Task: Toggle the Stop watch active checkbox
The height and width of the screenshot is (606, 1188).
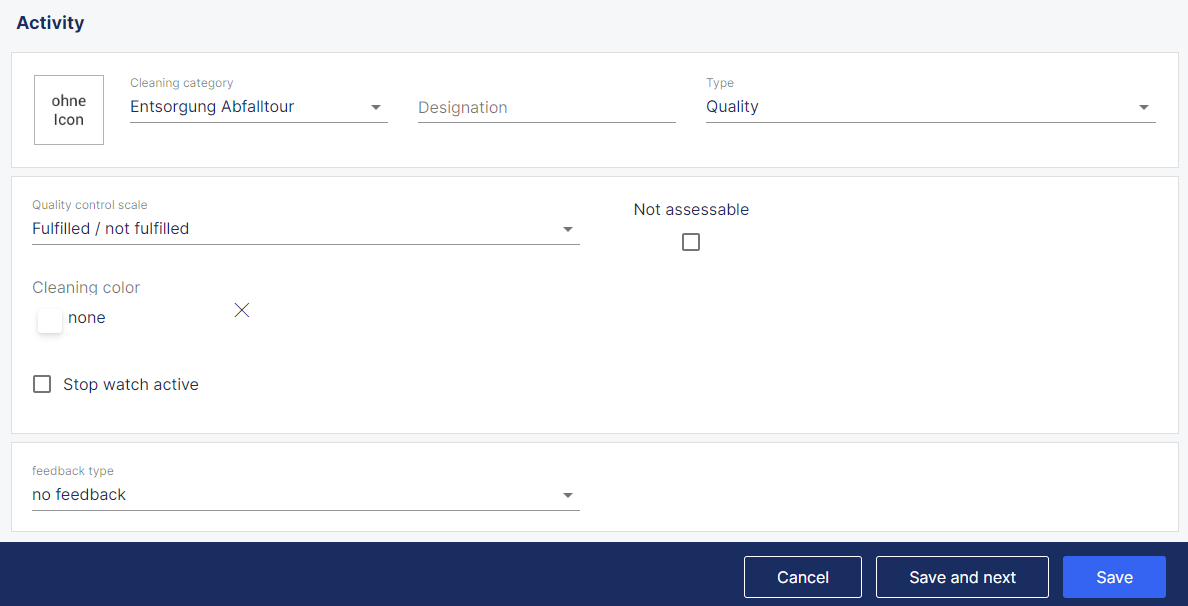Action: (42, 384)
